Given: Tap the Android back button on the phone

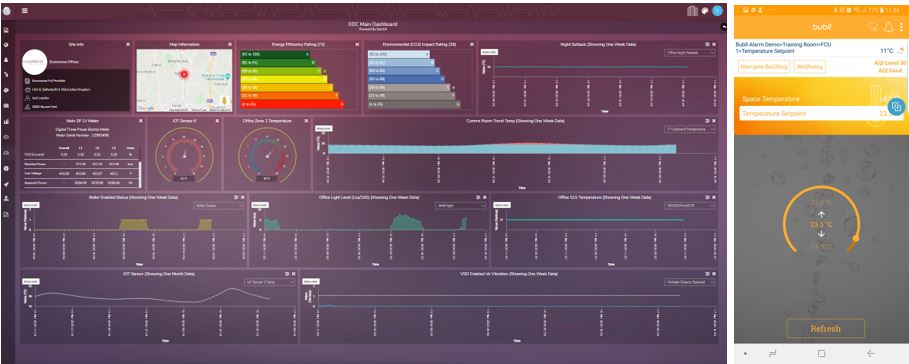Looking at the screenshot, I should click(x=870, y=353).
